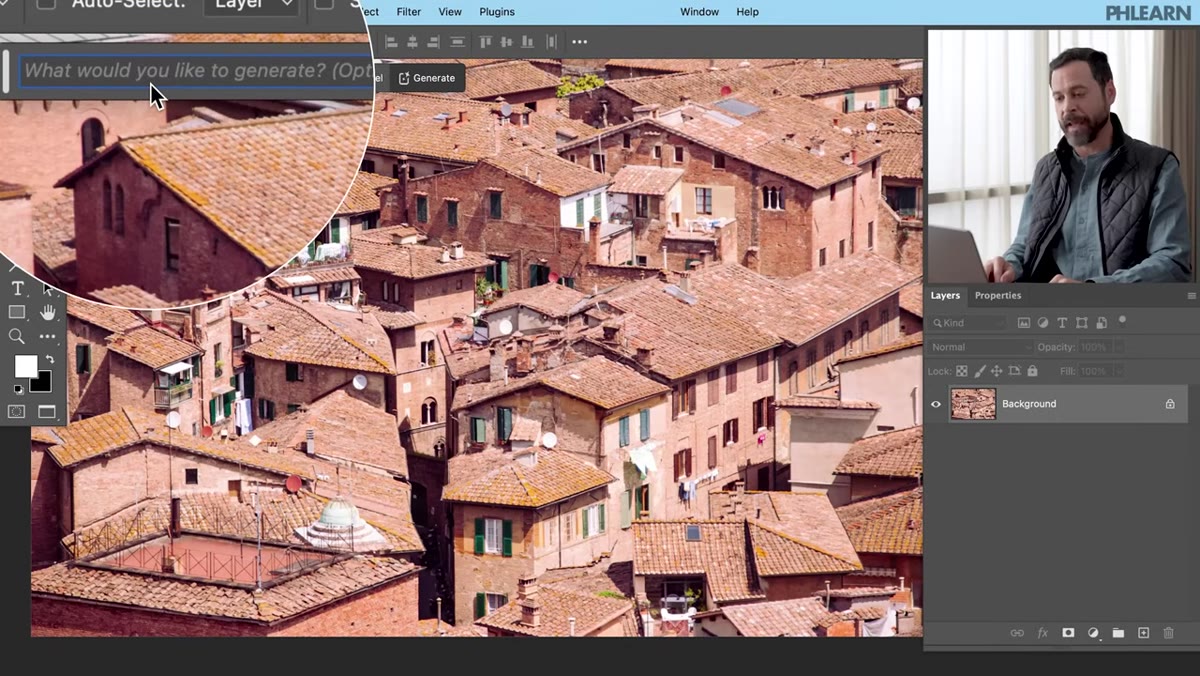Toggle pixel layer filter icon
The image size is (1200, 676).
1024,323
